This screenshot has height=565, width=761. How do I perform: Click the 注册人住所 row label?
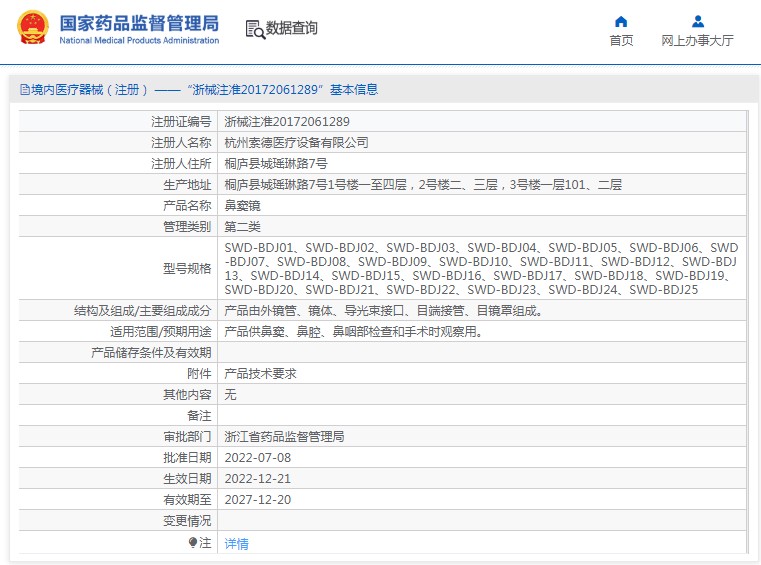pos(181,164)
